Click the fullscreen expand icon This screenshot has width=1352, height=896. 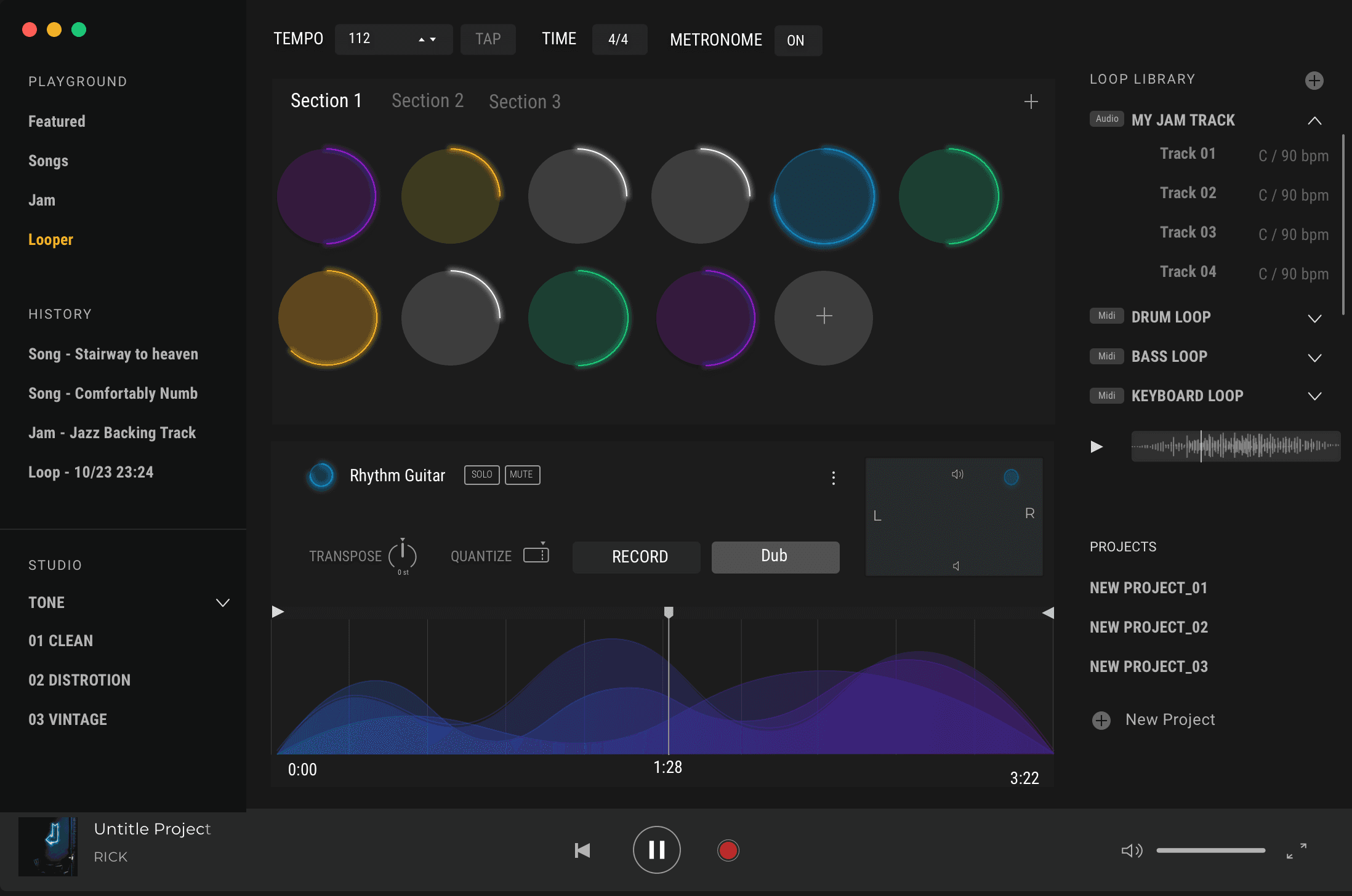pos(1296,851)
